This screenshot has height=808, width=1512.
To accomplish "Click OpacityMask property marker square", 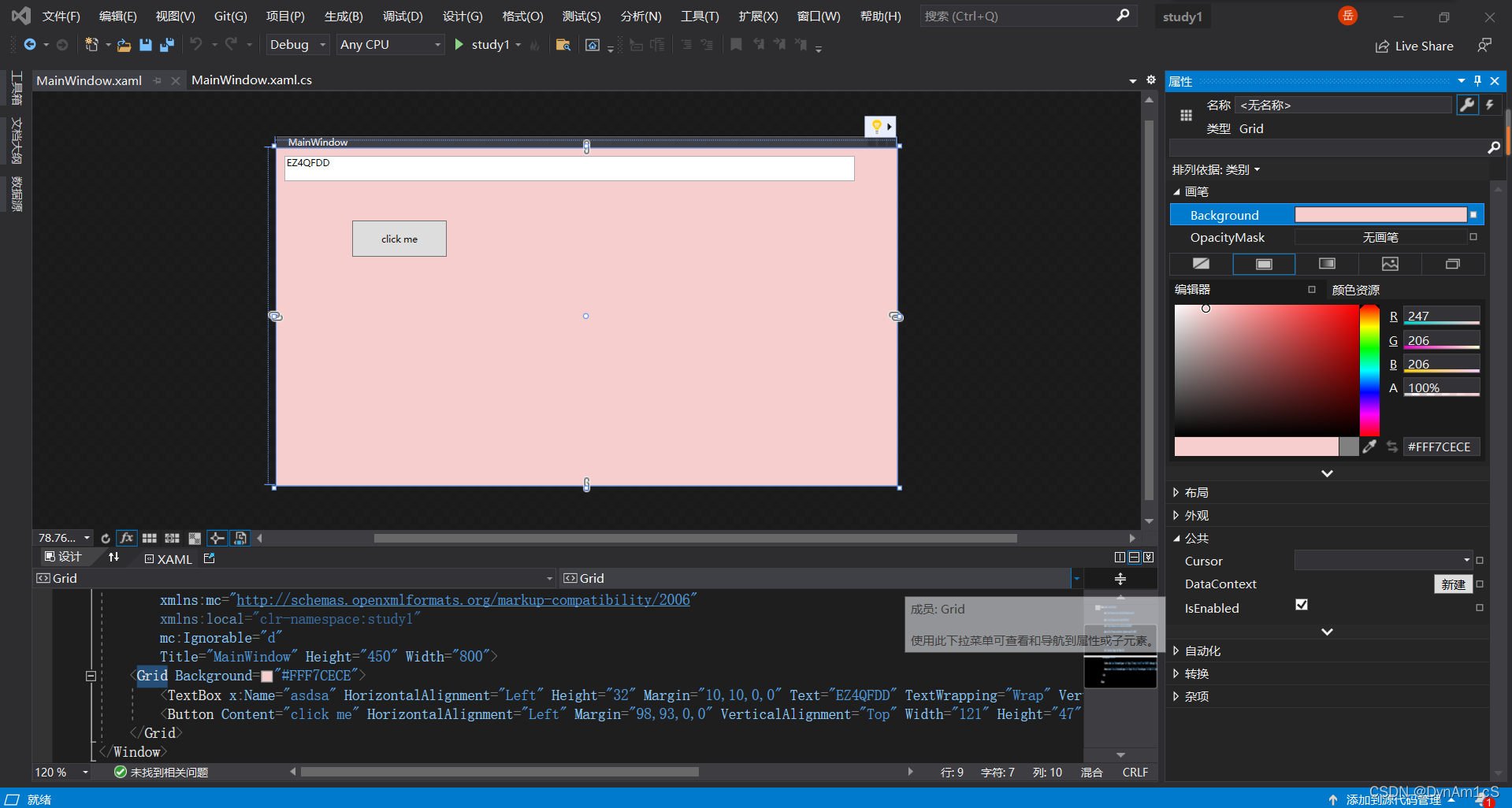I will (x=1473, y=237).
